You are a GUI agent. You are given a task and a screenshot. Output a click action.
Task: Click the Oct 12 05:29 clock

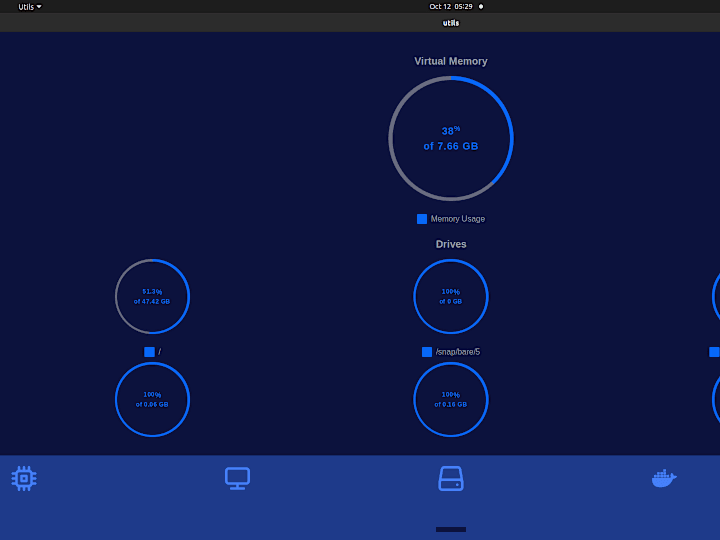click(x=451, y=6)
